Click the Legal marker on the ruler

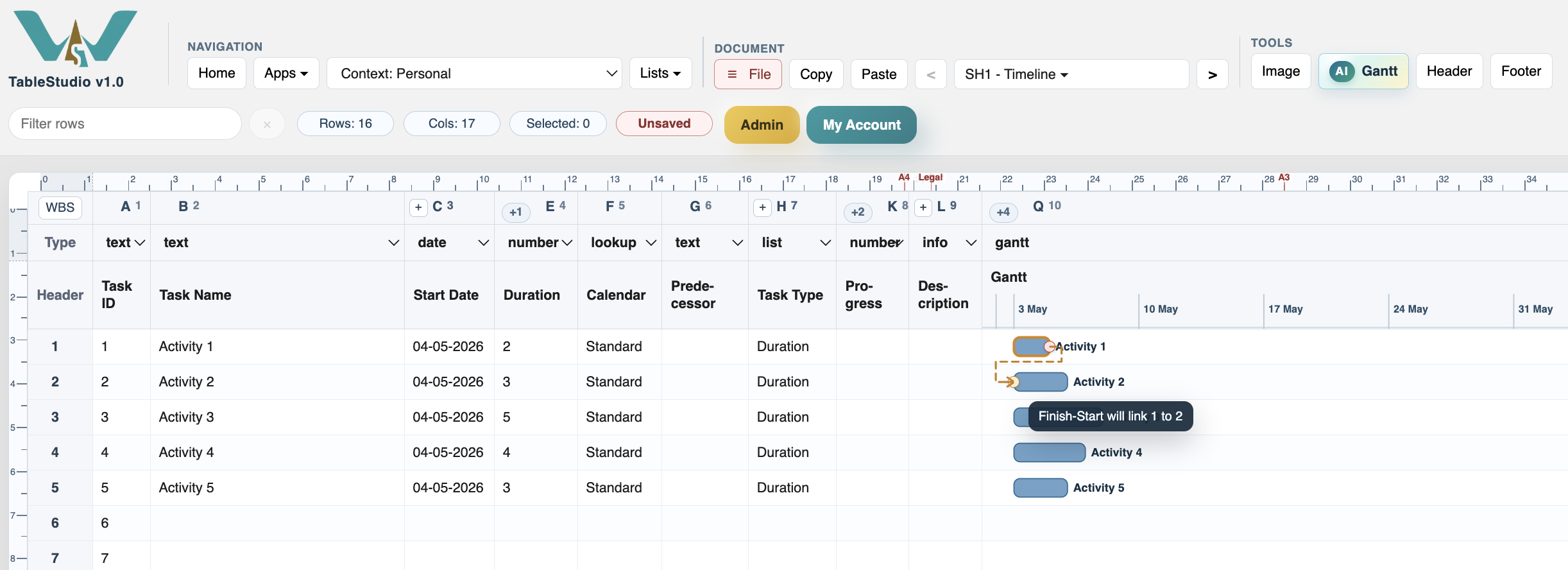pos(930,177)
